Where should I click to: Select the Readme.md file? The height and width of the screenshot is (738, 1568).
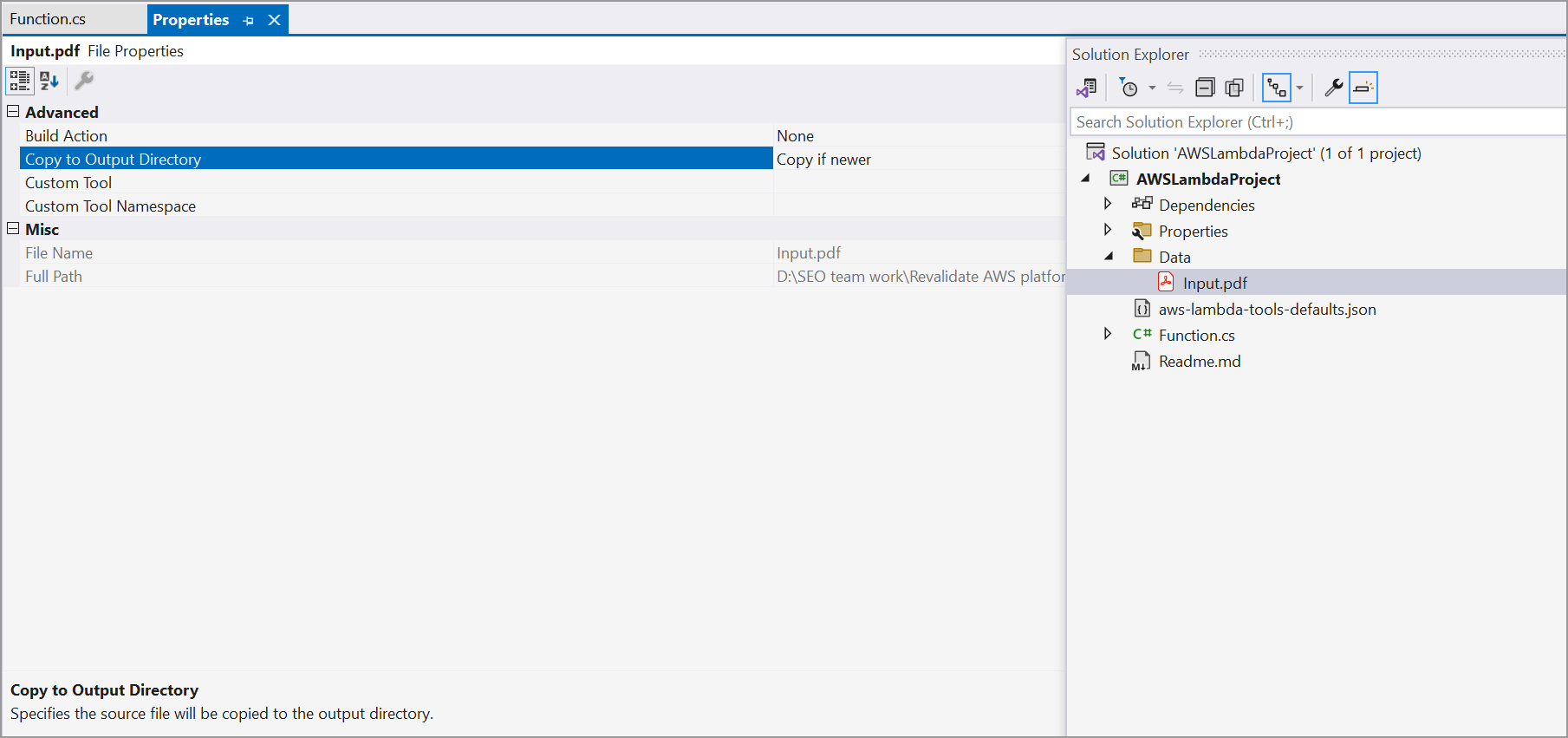point(1200,362)
